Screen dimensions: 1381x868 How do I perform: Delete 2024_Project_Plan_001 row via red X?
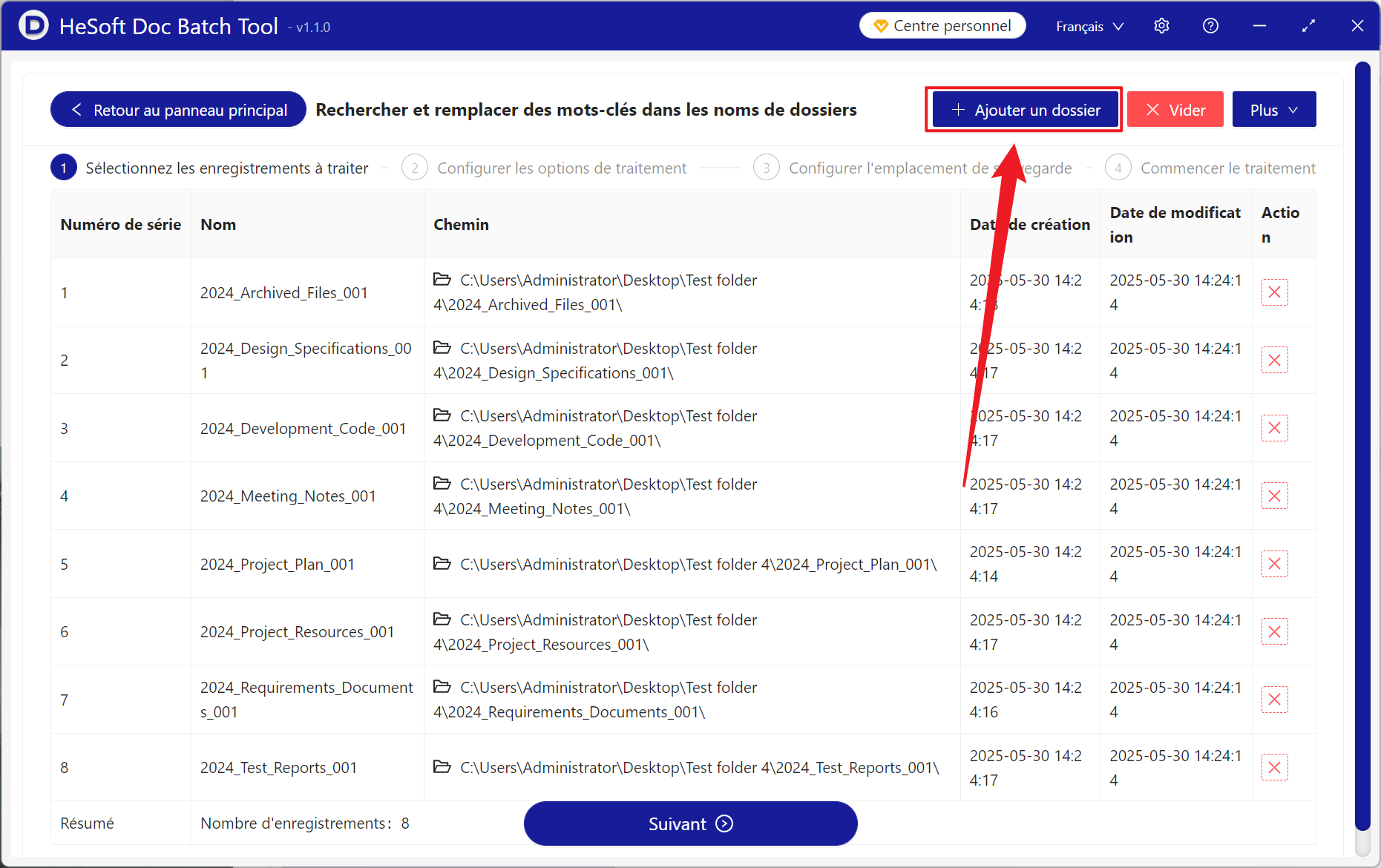1274,564
